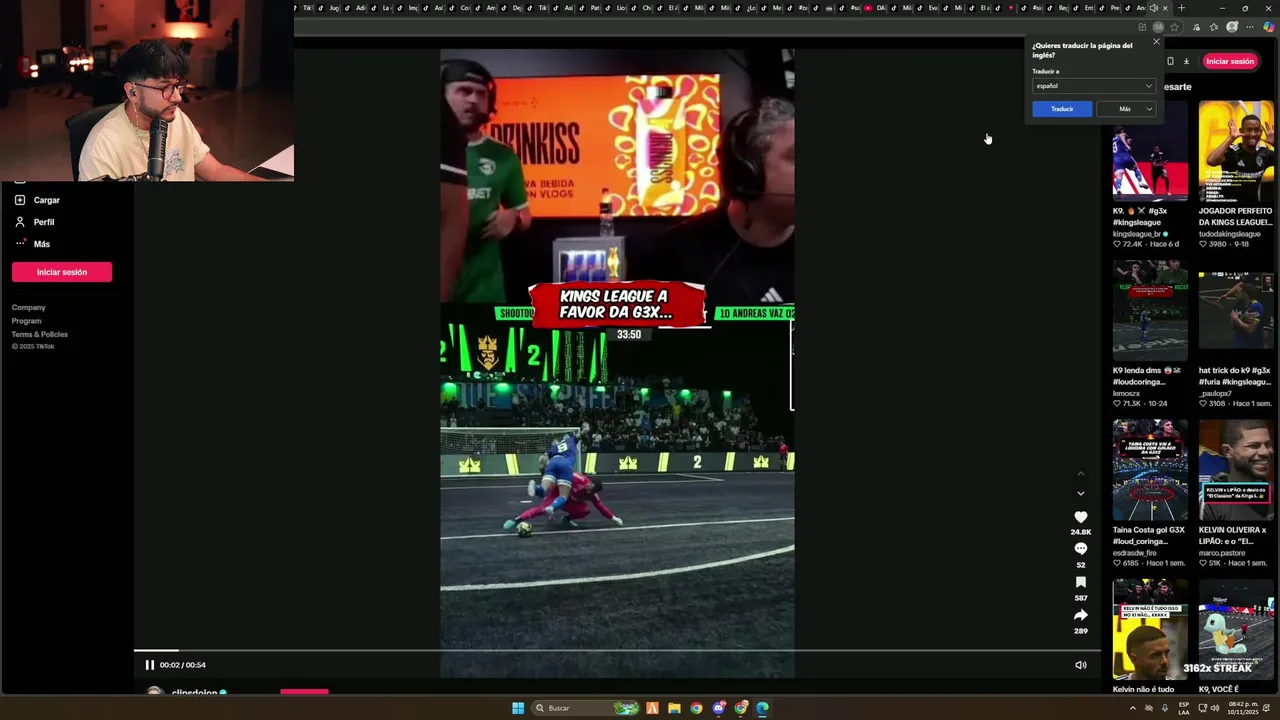Screen dimensions: 1280x720
Task: Open comments via speech bubble icon
Action: point(1080,549)
